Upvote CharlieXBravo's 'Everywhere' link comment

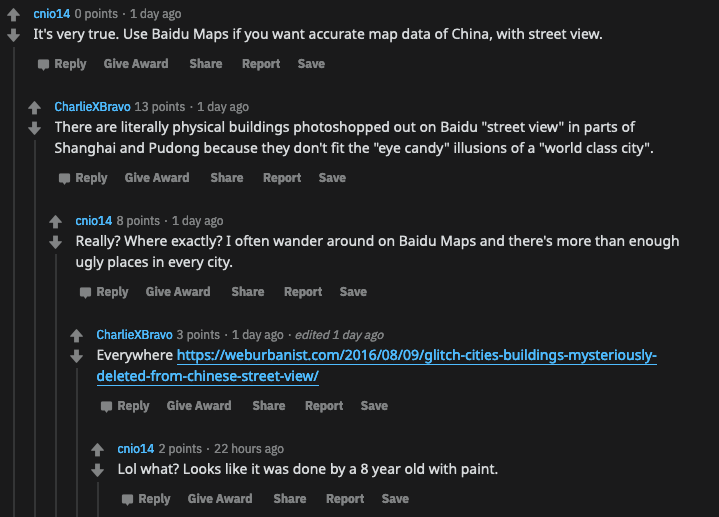click(77, 336)
